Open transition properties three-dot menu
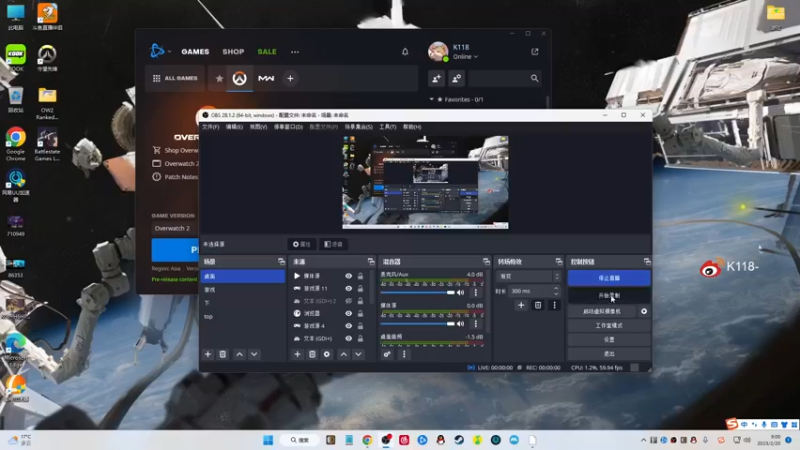The image size is (800, 450). (555, 305)
